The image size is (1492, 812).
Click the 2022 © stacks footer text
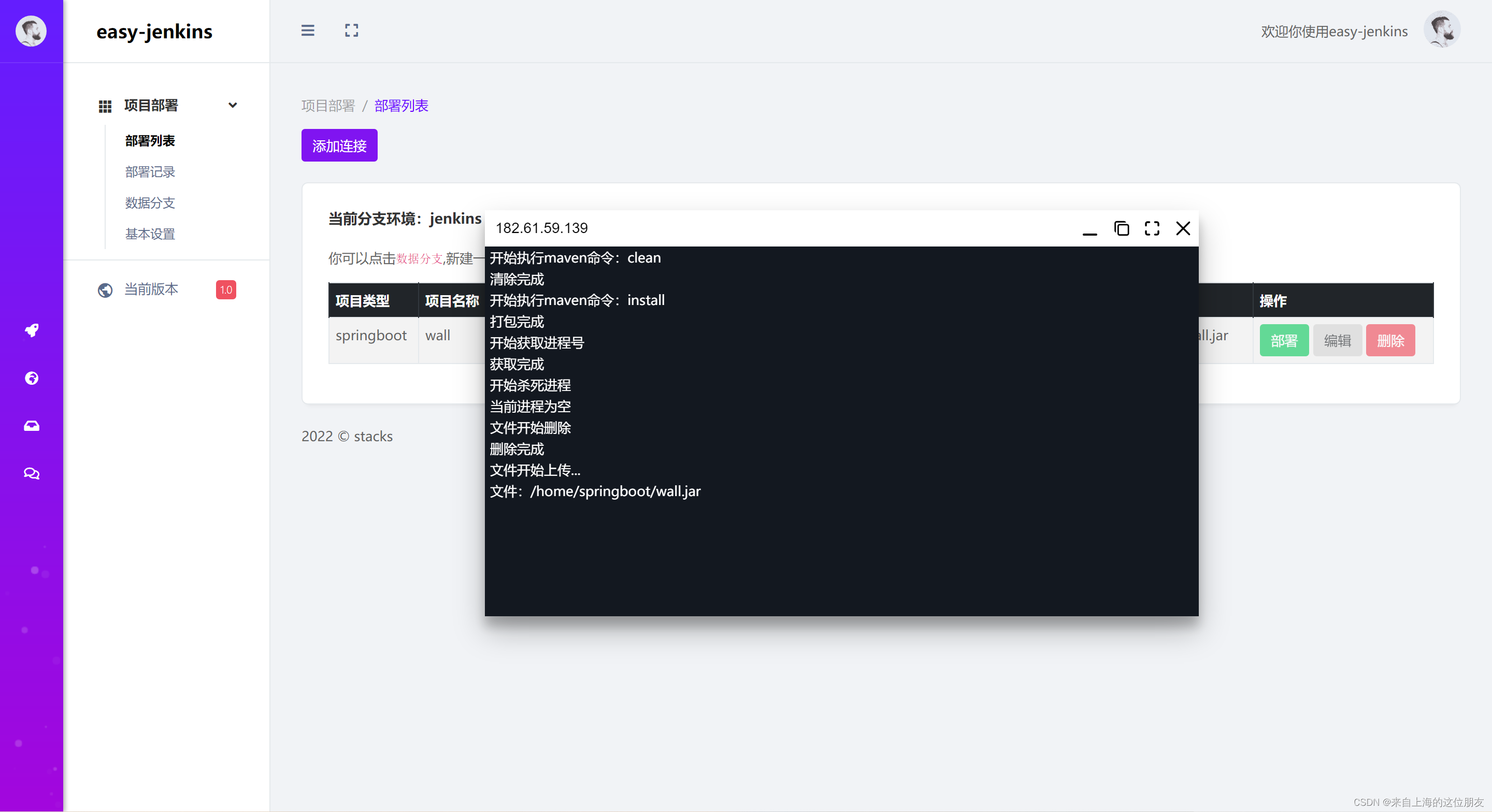pos(347,437)
